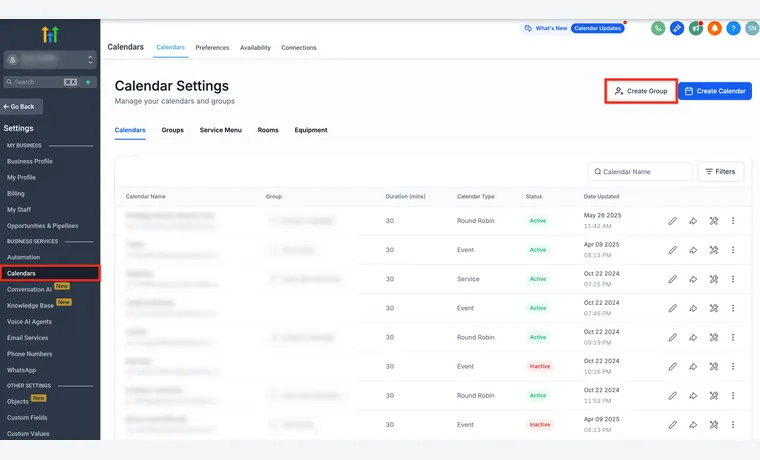Click the Create Calendar button

715,91
